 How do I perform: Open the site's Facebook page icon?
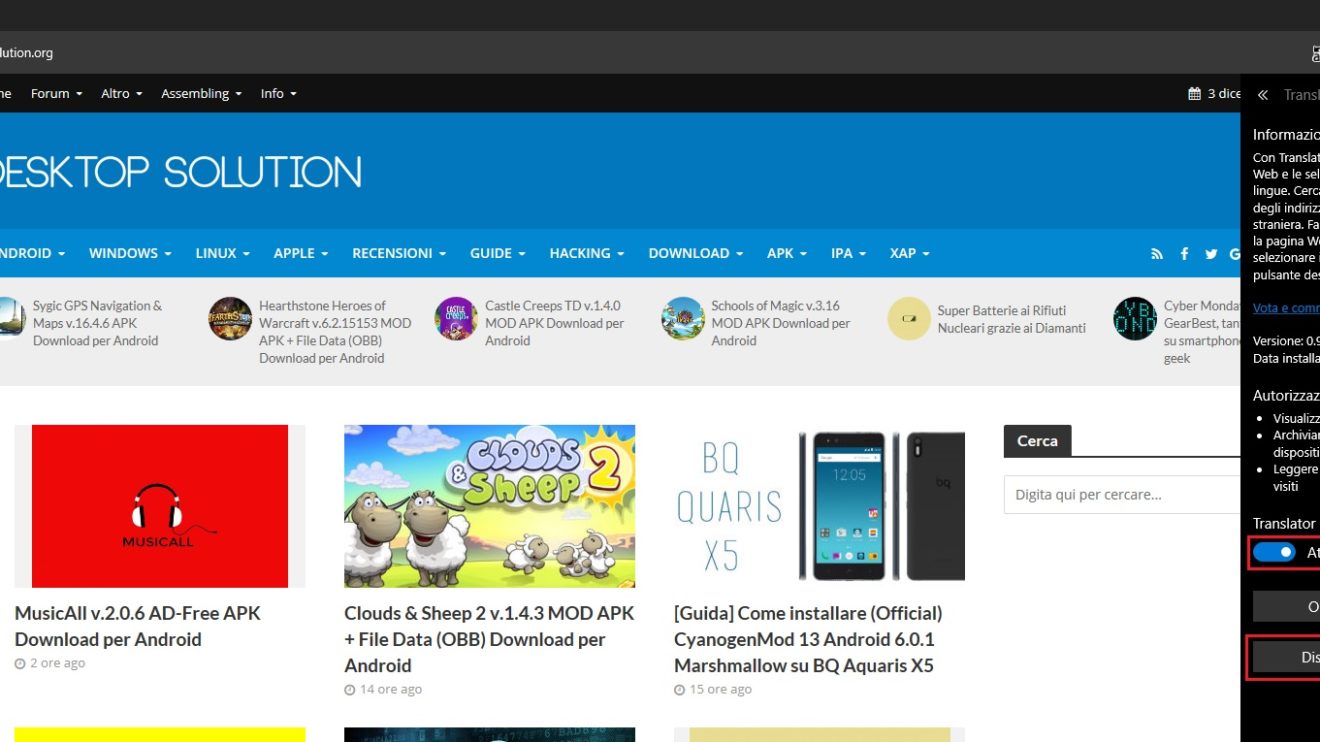click(1184, 254)
